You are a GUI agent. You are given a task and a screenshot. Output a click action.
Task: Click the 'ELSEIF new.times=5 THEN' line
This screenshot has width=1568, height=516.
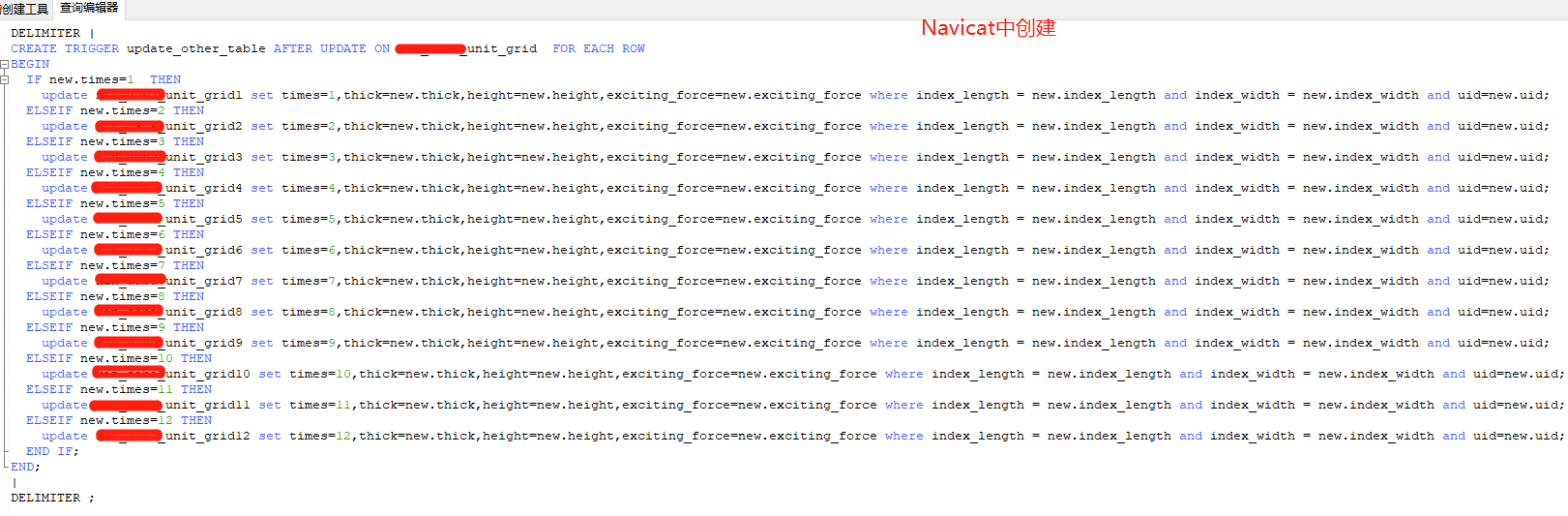pyautogui.click(x=115, y=203)
